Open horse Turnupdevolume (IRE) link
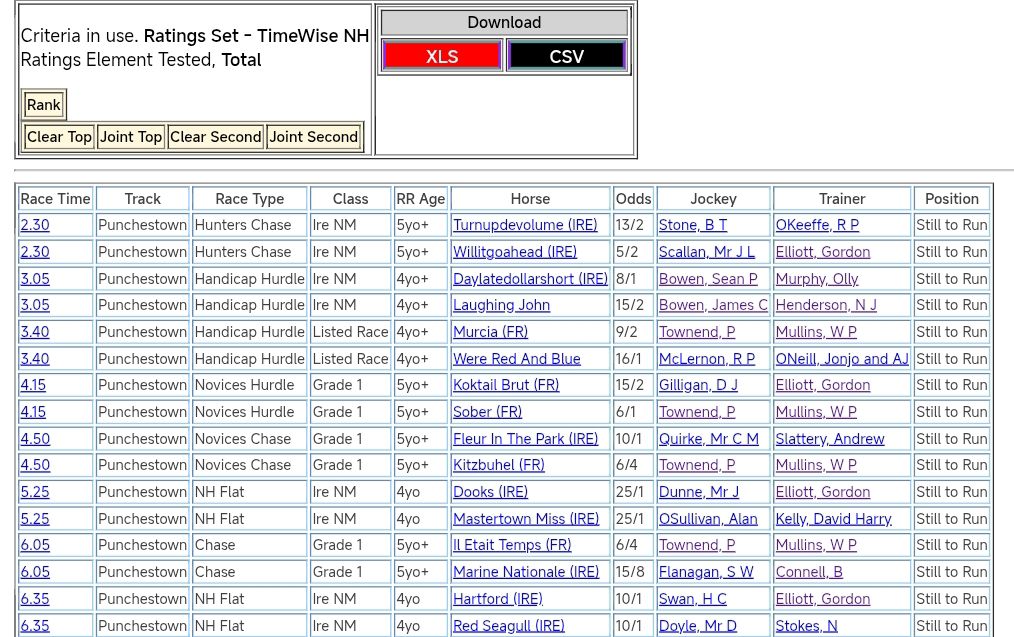Viewport: 1014px width, 637px height. pos(524,225)
